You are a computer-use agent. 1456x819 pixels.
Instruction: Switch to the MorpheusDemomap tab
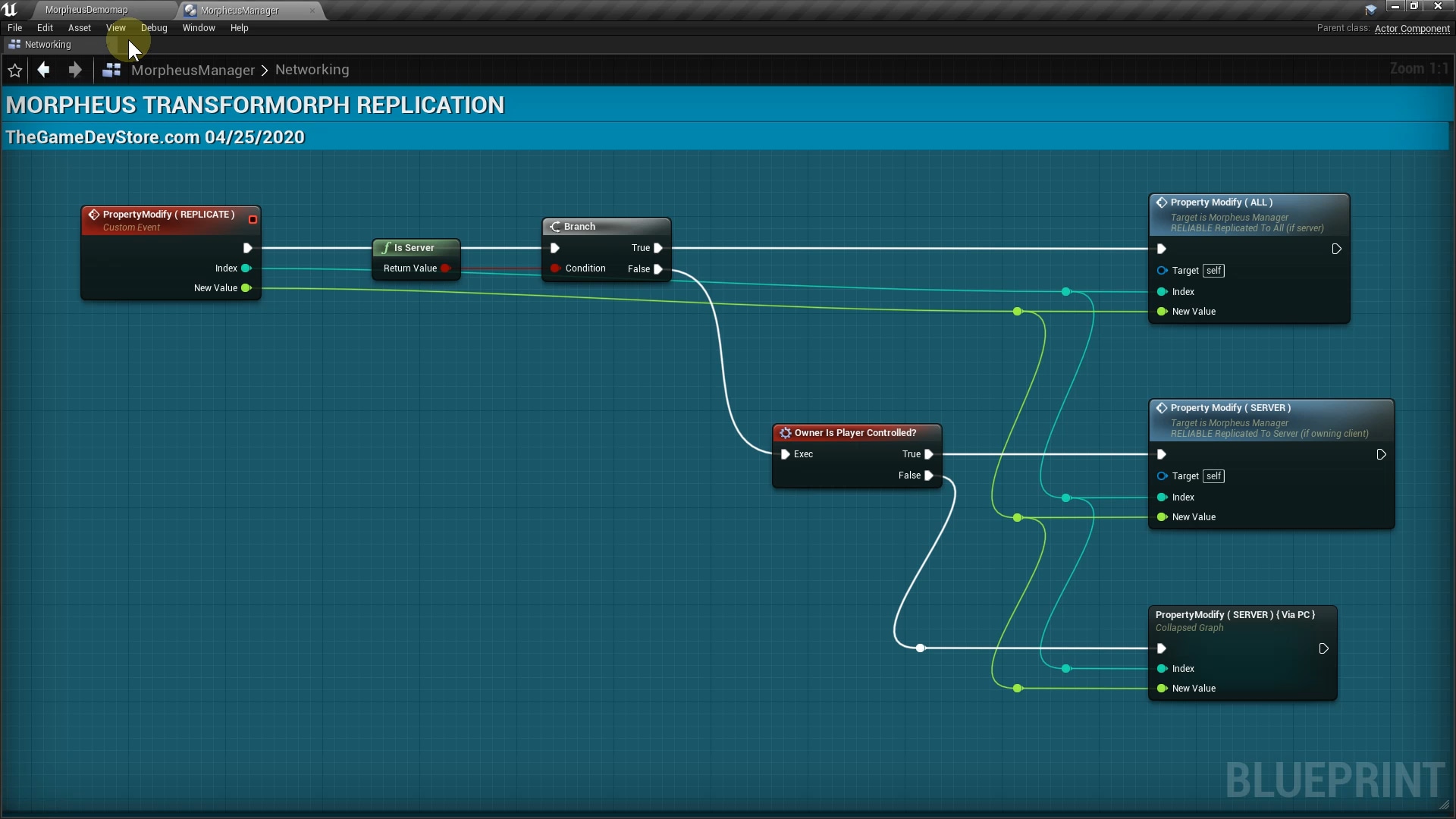(x=88, y=10)
